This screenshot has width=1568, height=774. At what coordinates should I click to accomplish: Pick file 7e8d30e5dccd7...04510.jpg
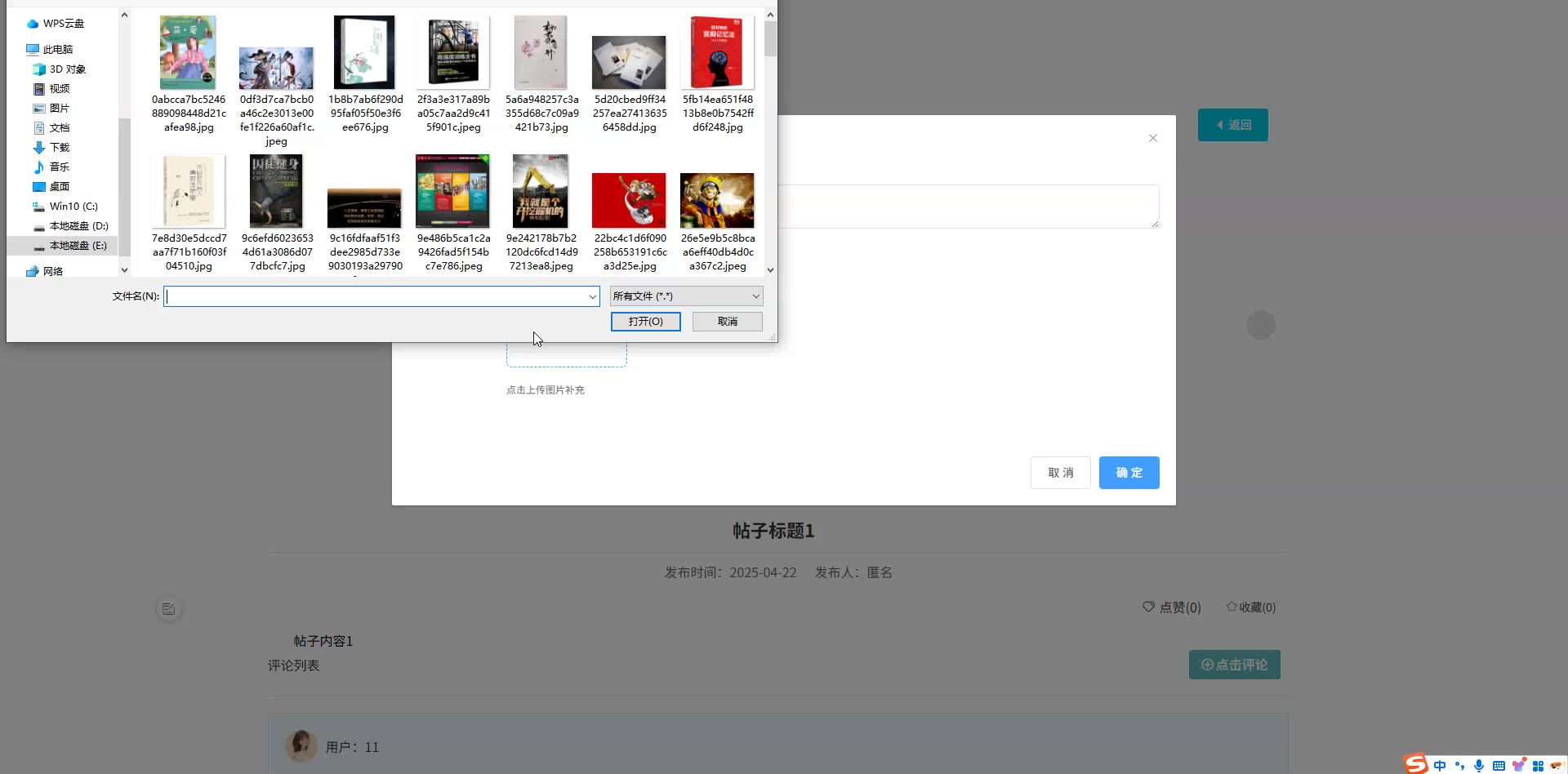click(189, 213)
